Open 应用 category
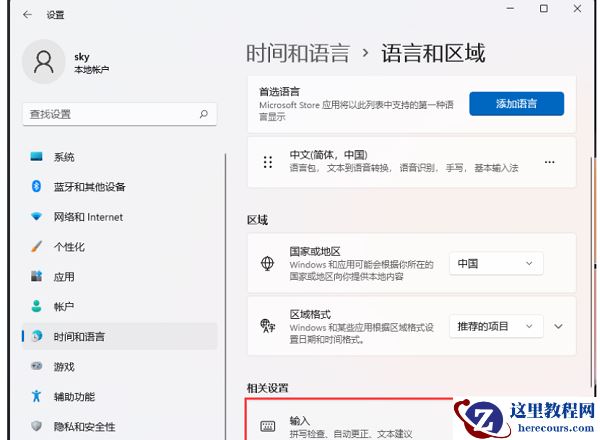 119,277
